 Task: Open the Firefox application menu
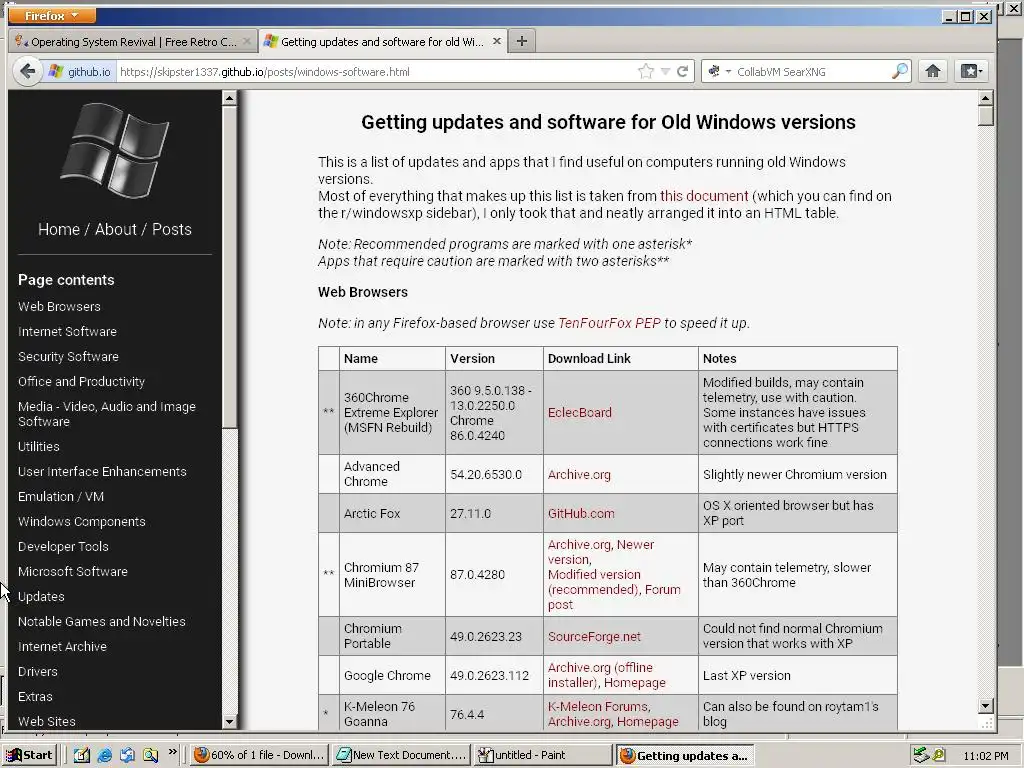52,15
